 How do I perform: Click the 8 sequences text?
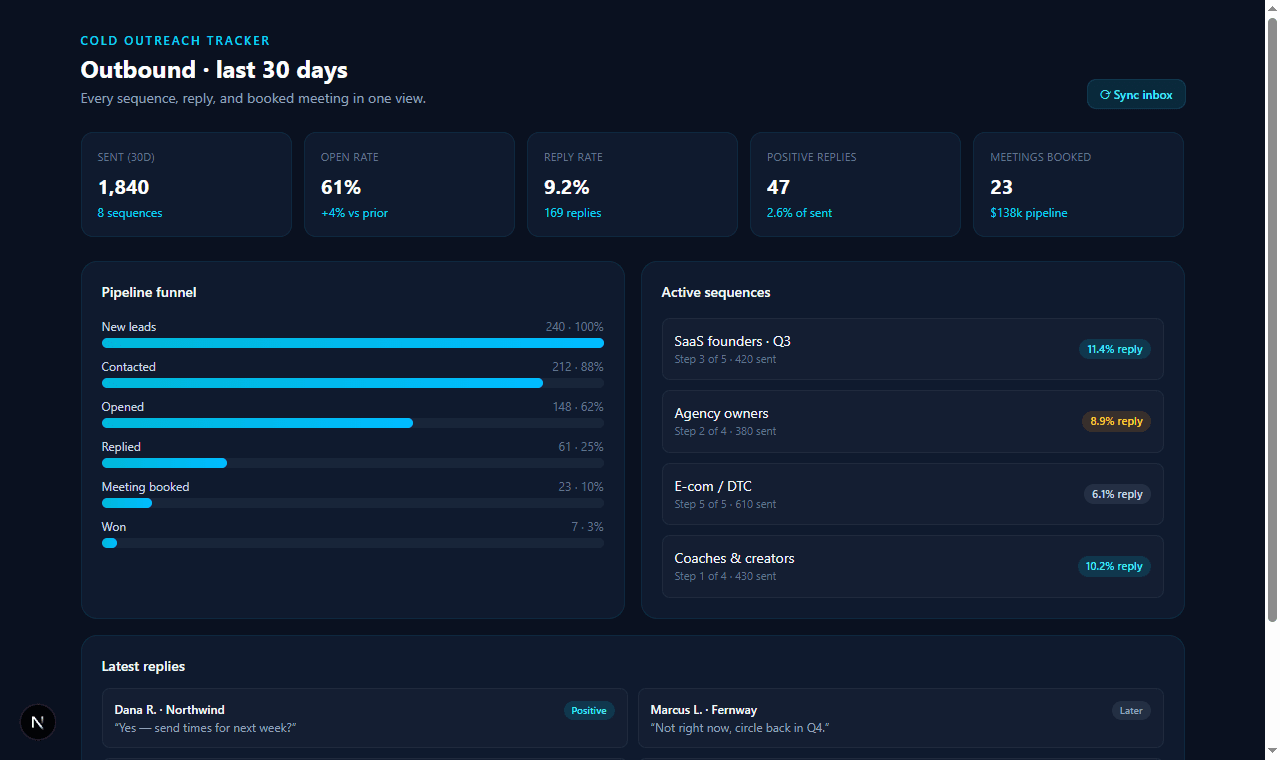(x=130, y=213)
